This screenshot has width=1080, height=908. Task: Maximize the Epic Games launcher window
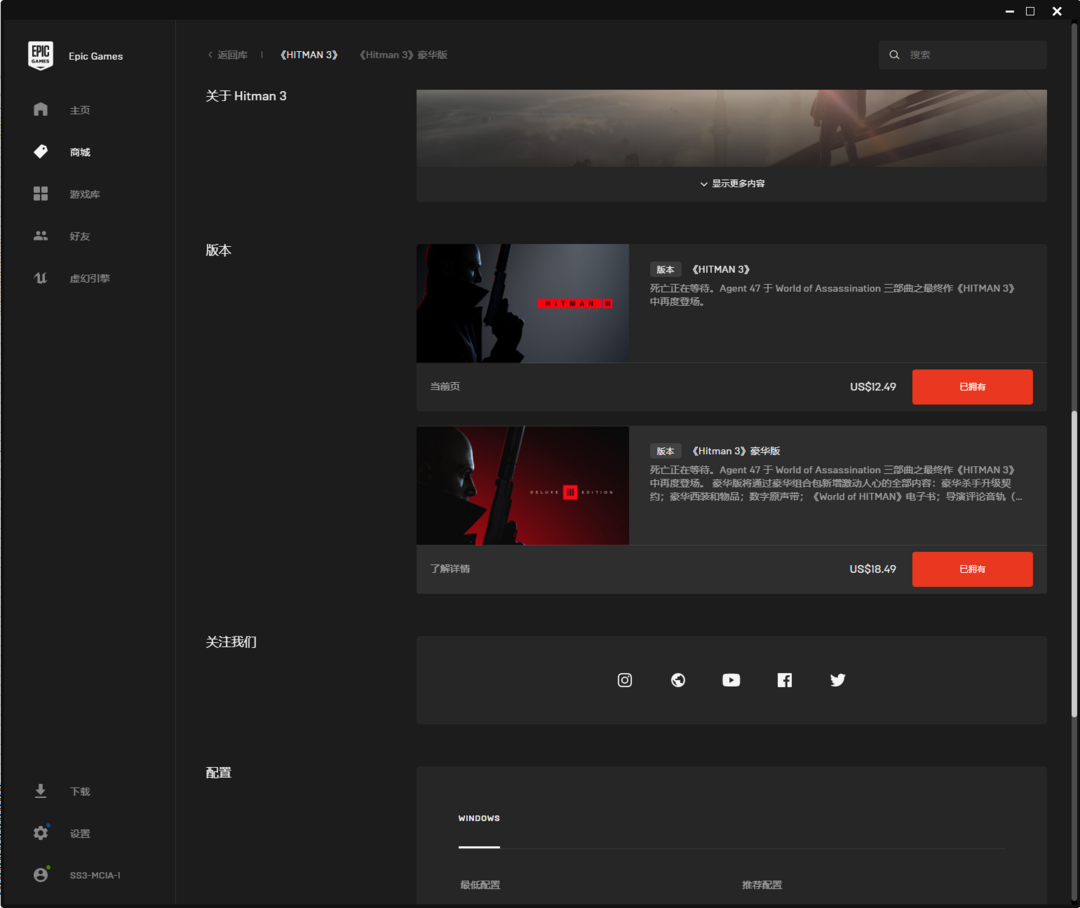[1030, 11]
